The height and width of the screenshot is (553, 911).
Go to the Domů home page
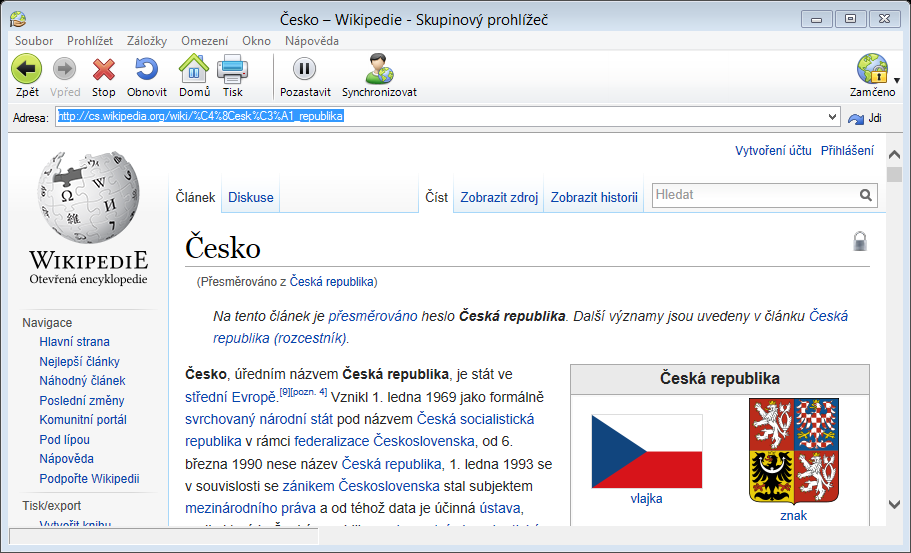[194, 69]
